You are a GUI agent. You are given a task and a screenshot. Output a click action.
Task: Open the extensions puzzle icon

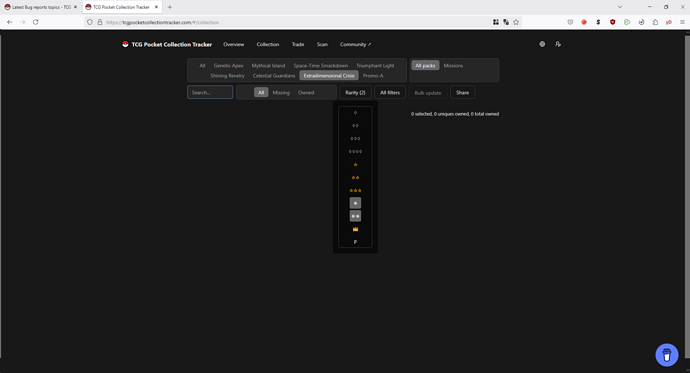[x=655, y=22]
